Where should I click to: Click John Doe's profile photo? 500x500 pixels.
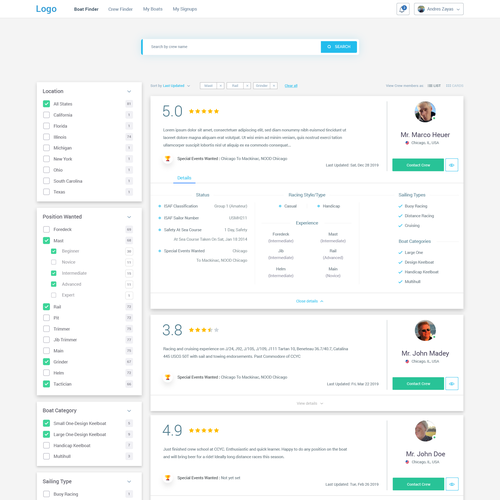[425, 431]
